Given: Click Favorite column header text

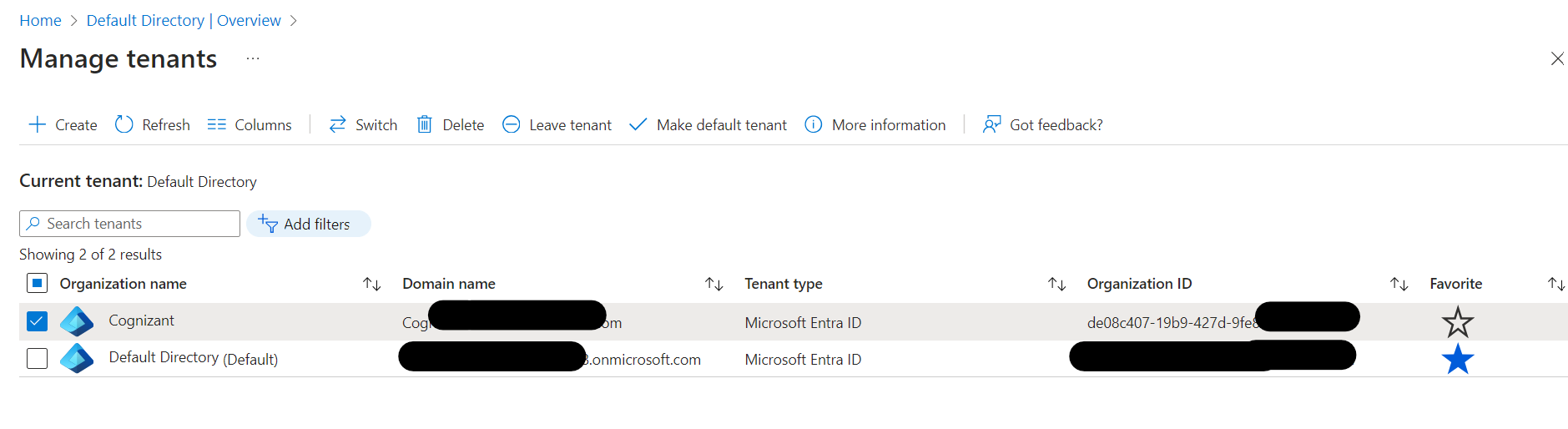Looking at the screenshot, I should (x=1456, y=284).
